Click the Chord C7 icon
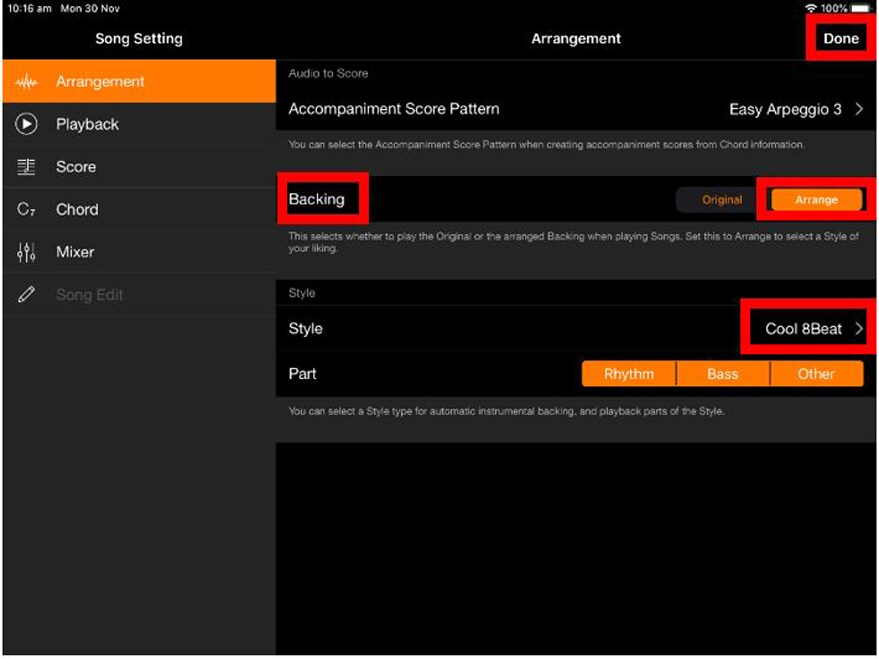 [x=27, y=210]
